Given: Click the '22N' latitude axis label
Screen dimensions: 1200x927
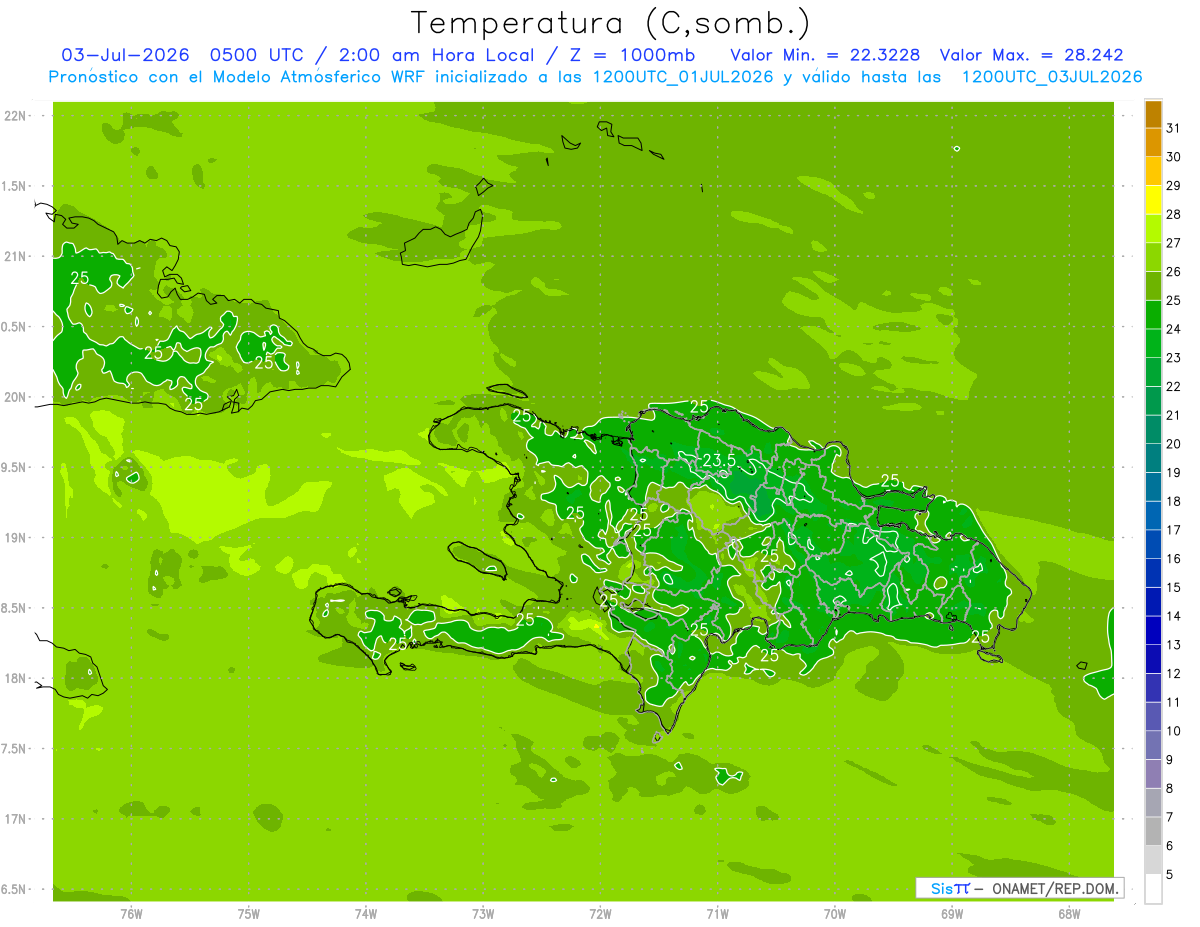Looking at the screenshot, I should (x=15, y=116).
